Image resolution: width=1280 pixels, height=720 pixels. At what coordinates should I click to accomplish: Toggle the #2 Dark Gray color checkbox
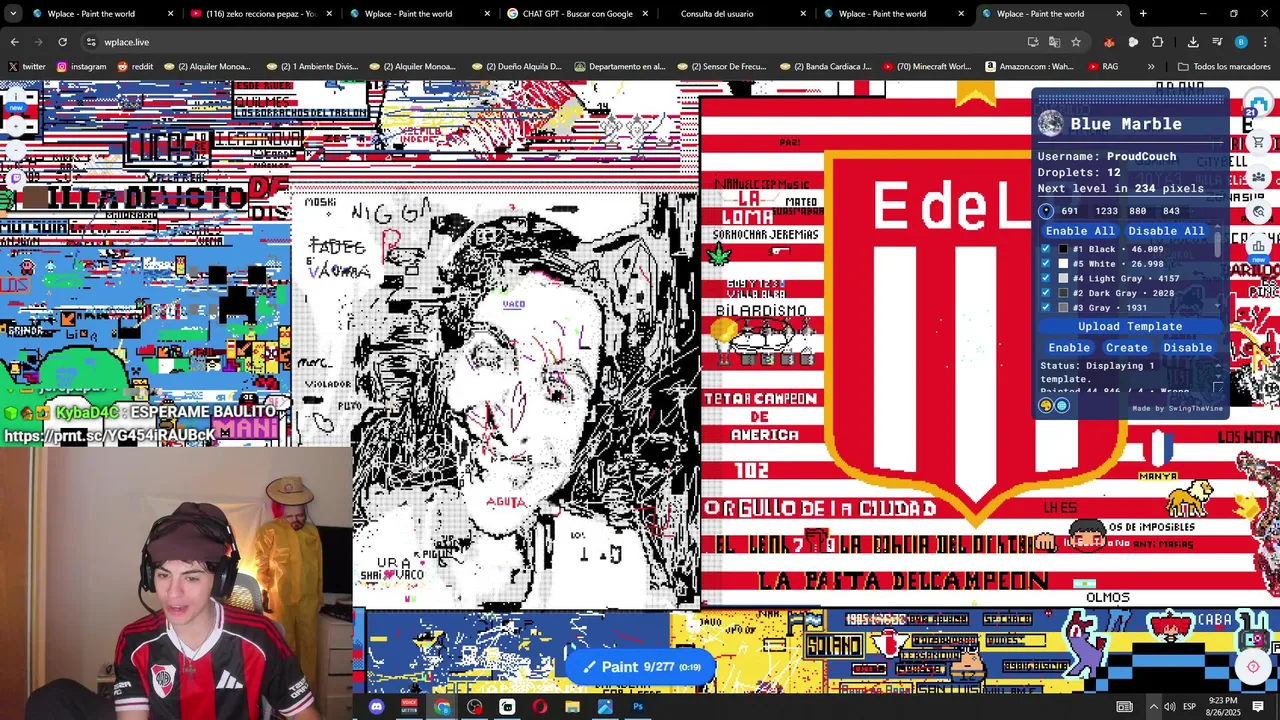pos(1046,293)
